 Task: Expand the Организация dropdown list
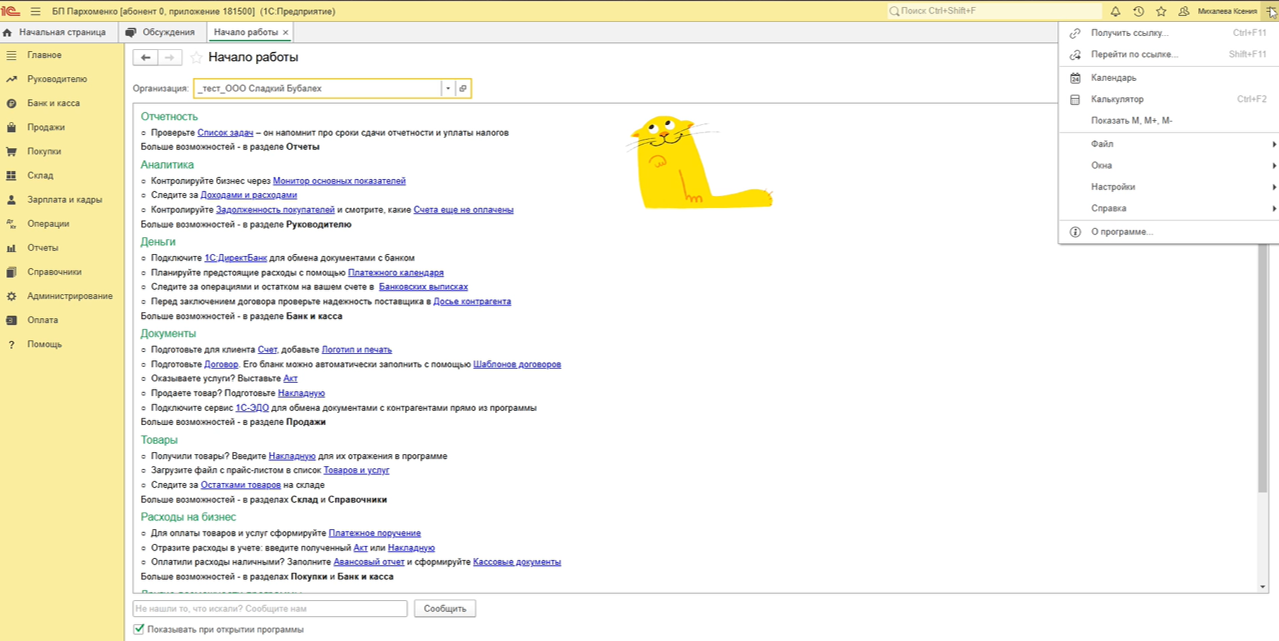(x=448, y=88)
